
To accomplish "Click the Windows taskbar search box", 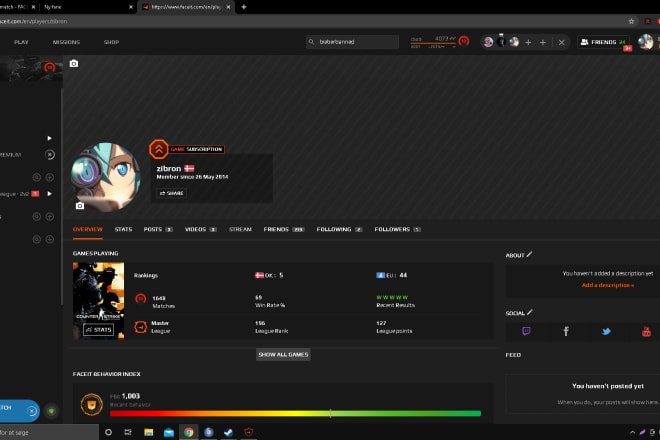I will [49, 432].
